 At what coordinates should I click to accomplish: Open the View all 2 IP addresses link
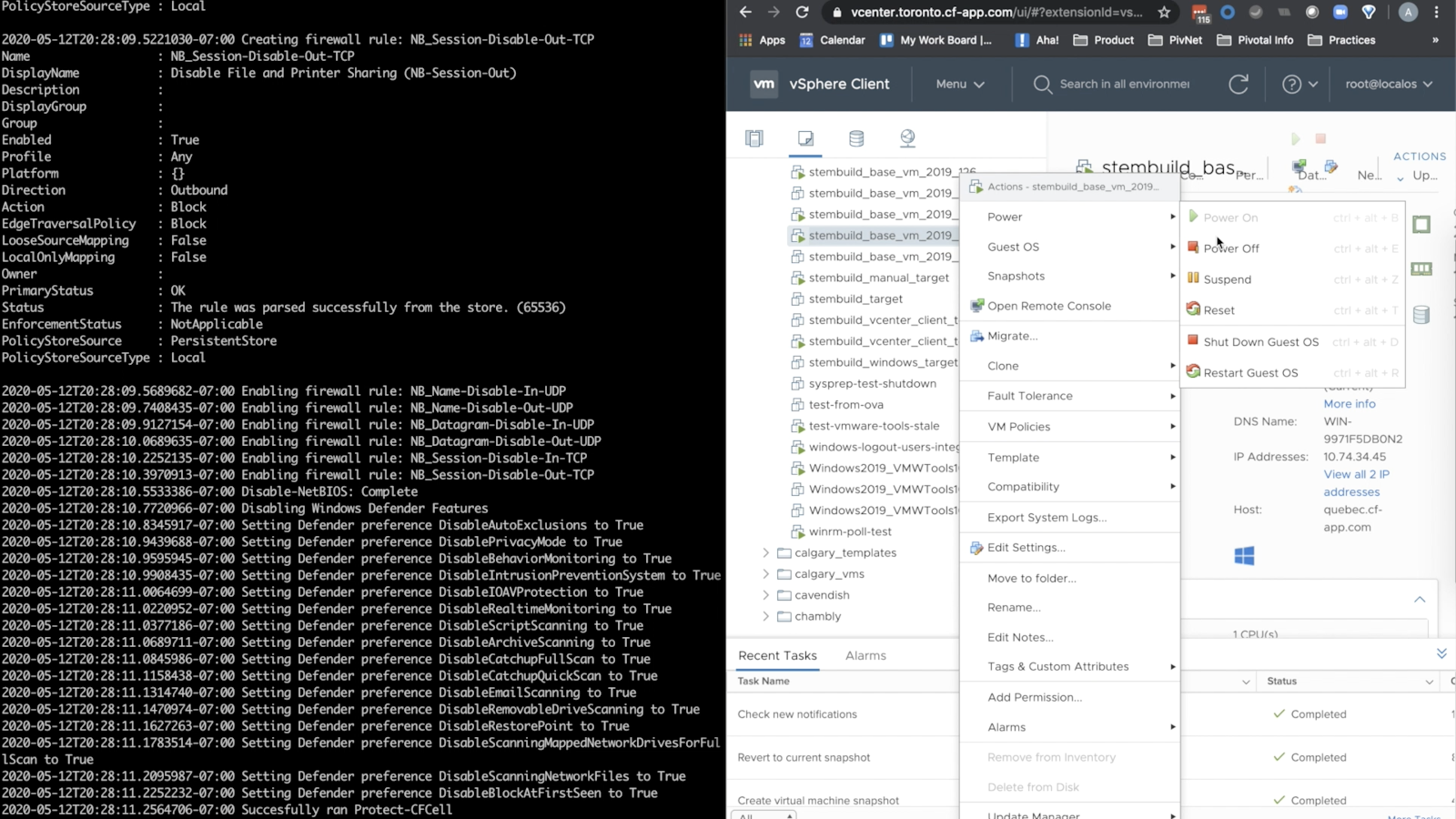[1356, 483]
